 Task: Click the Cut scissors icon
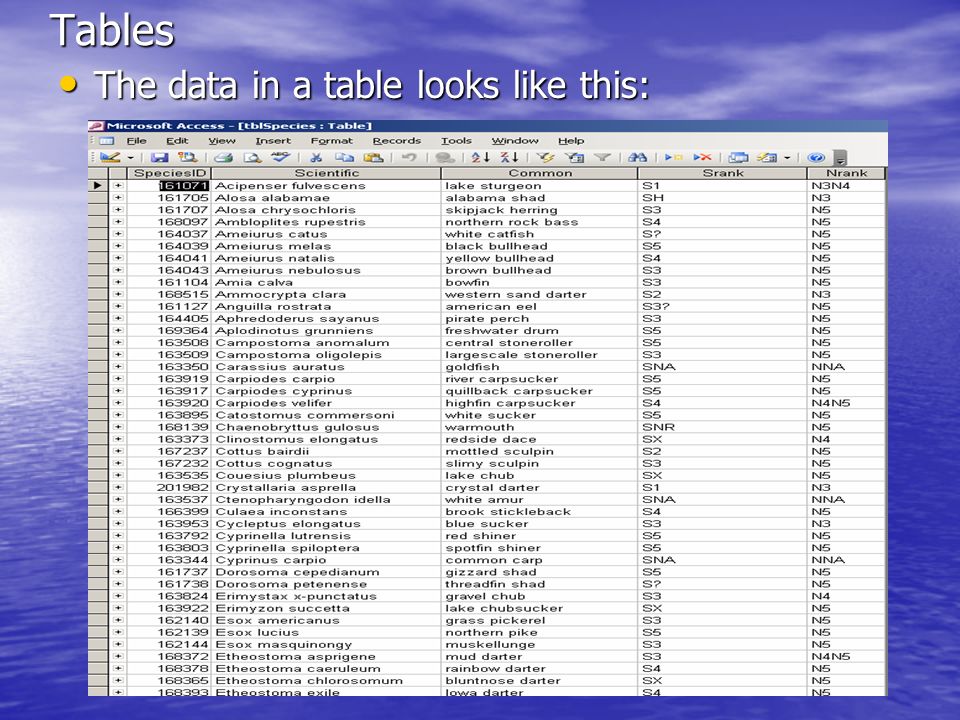click(x=317, y=158)
